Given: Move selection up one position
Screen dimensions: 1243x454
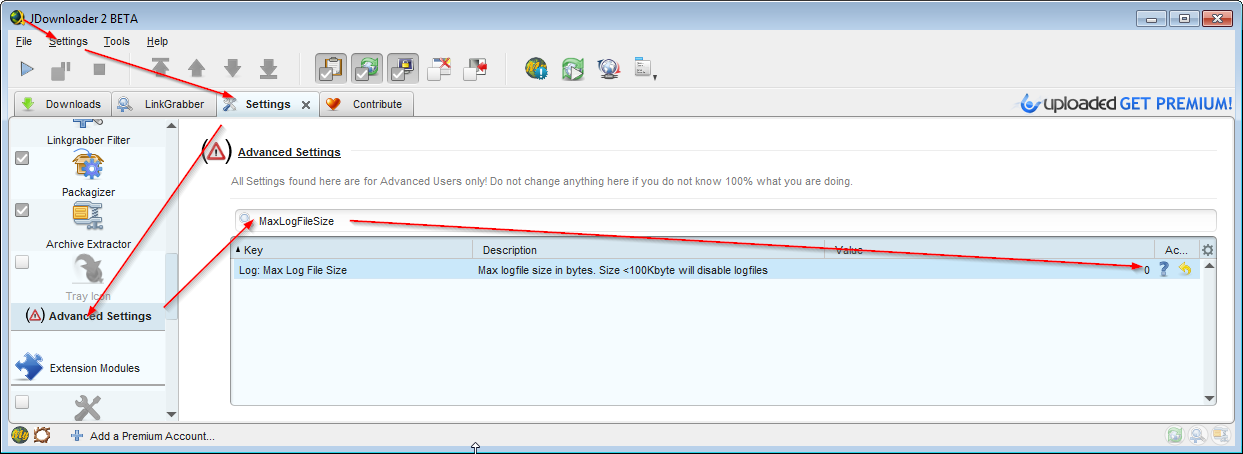Looking at the screenshot, I should (x=197, y=68).
